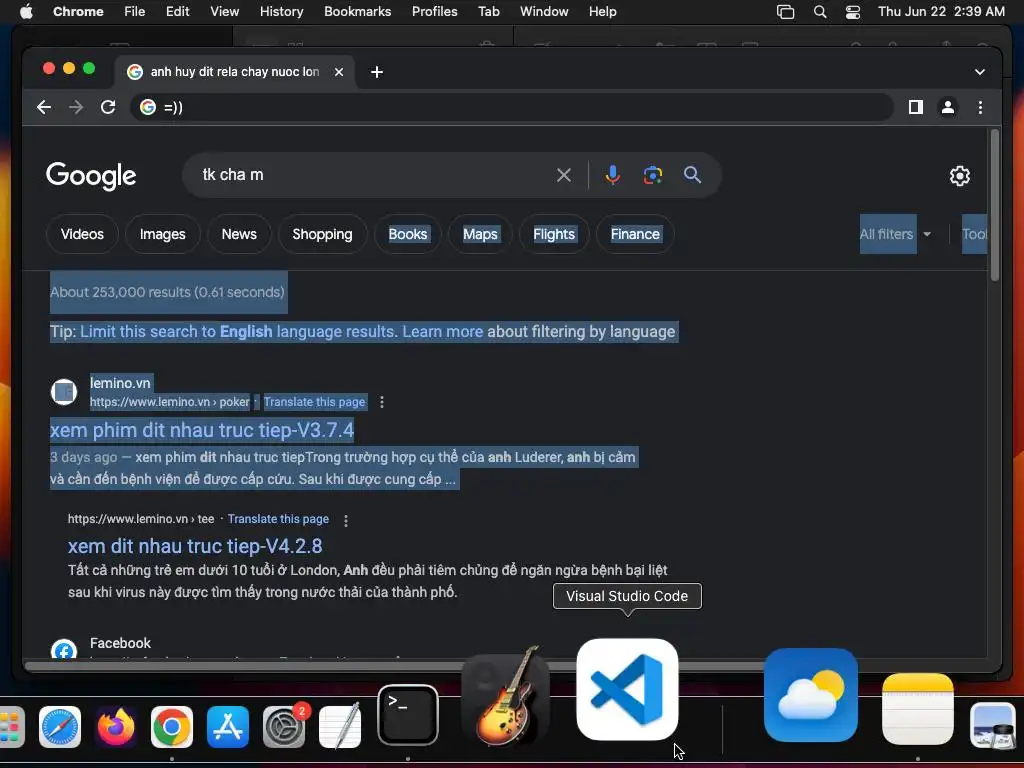Open Chrome from the Dock
Viewport: 1024px width, 768px height.
(x=172, y=727)
